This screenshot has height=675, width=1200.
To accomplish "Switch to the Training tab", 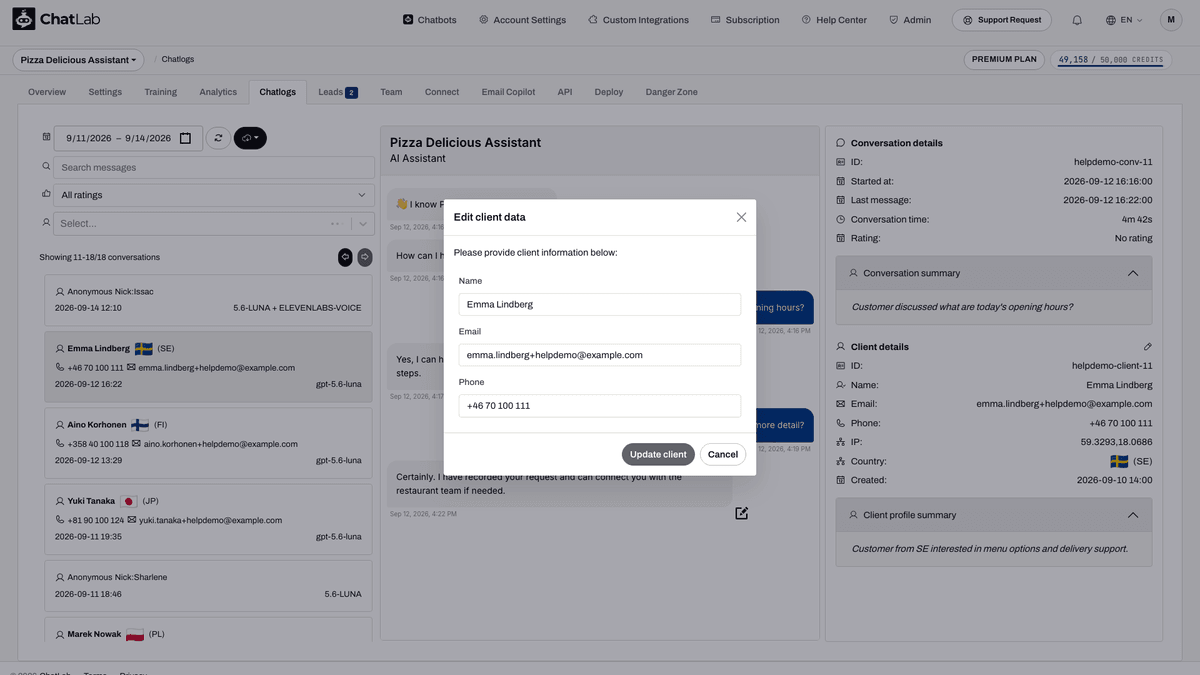I will (x=160, y=92).
